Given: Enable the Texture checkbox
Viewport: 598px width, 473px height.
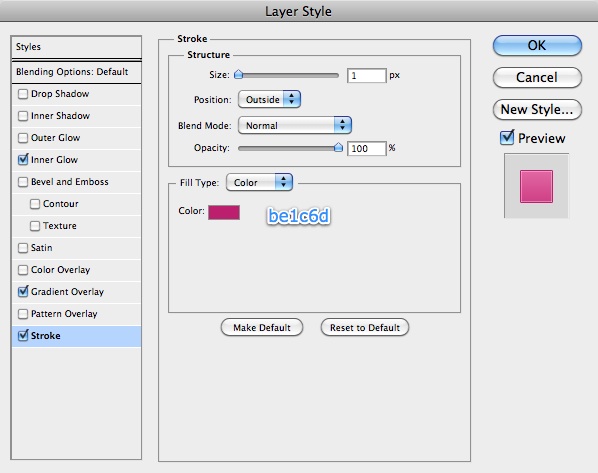Looking at the screenshot, I should [35, 226].
